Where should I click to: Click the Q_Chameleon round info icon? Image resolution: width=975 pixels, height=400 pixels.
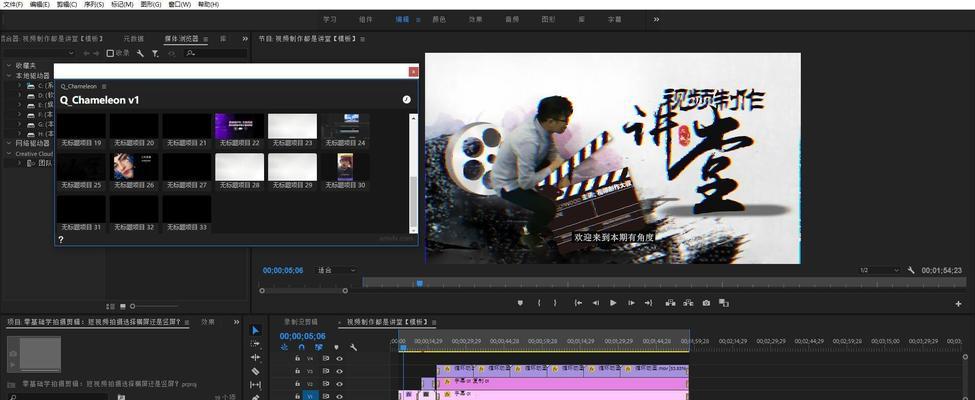point(407,100)
